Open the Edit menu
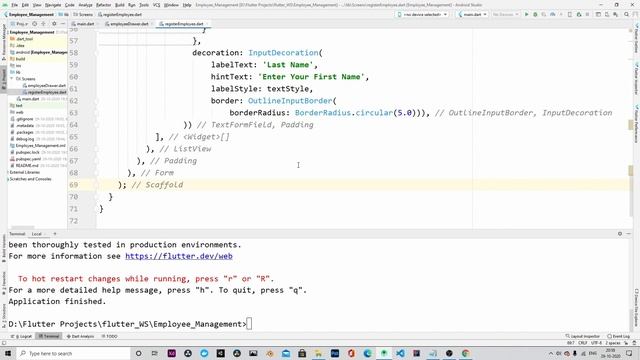The height and width of the screenshot is (360, 640). [x=25, y=5]
